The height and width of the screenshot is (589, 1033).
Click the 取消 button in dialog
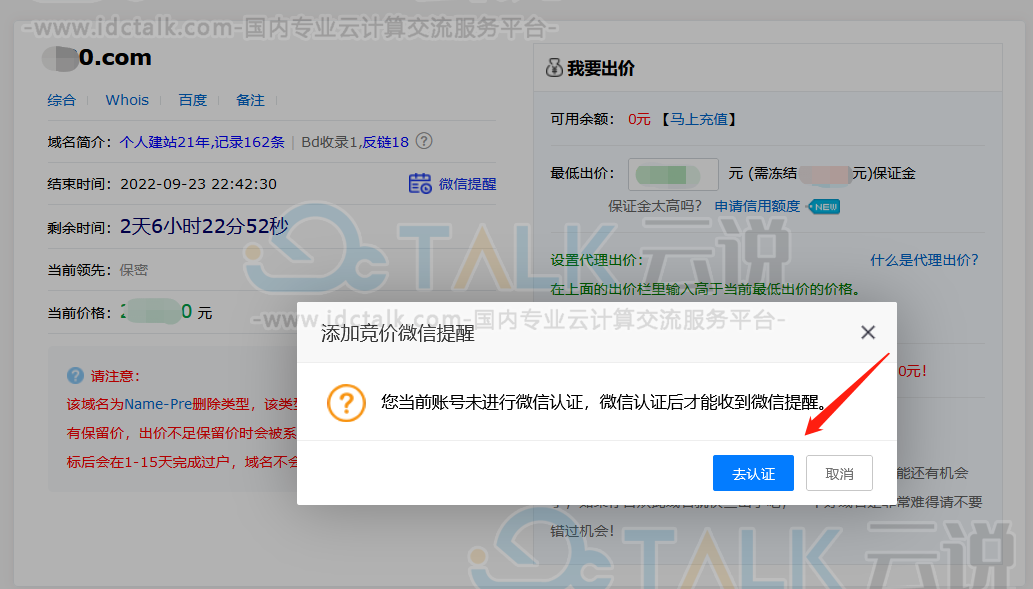(839, 473)
